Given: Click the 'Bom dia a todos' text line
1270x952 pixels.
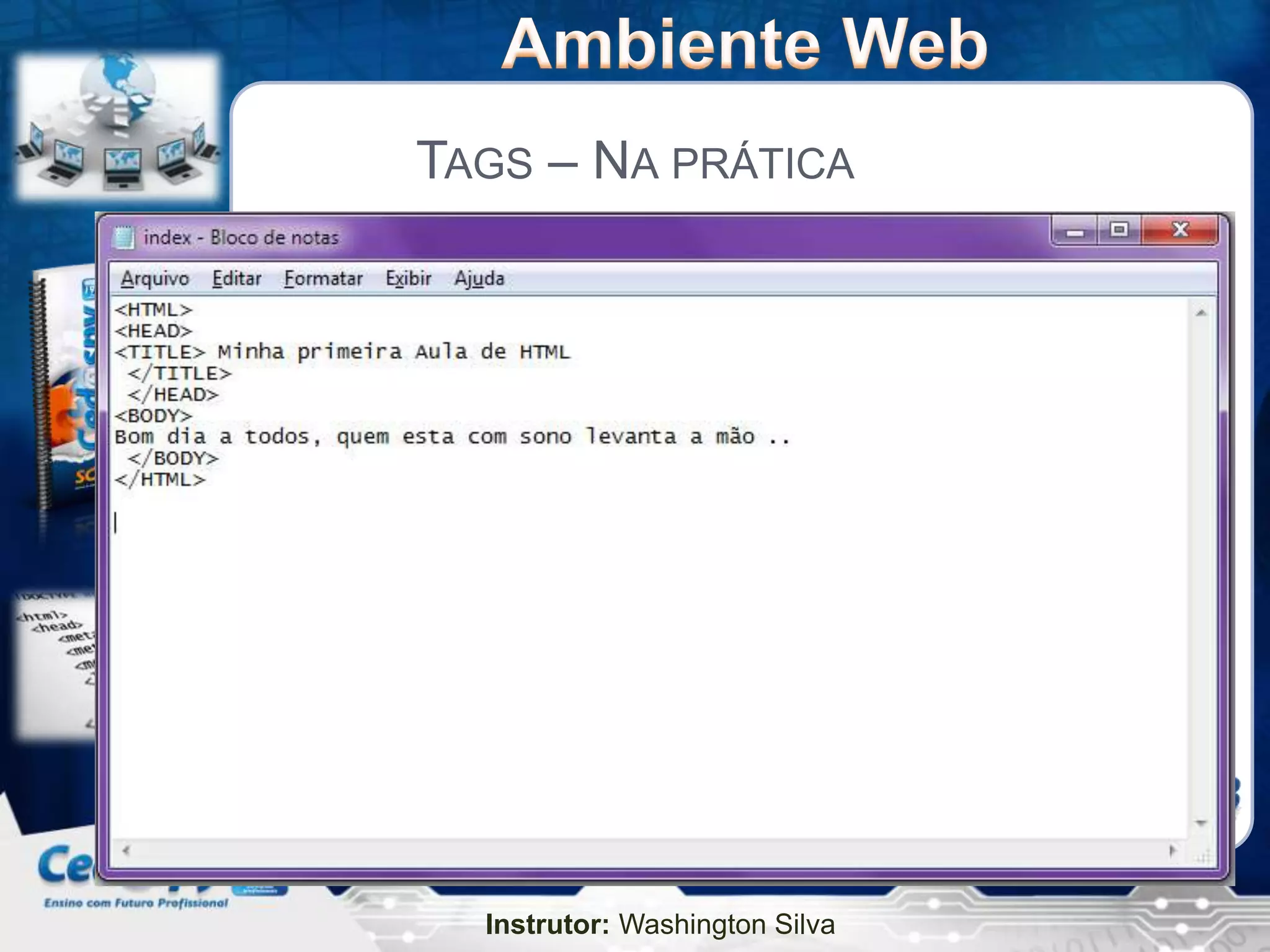Looking at the screenshot, I should (x=453, y=437).
